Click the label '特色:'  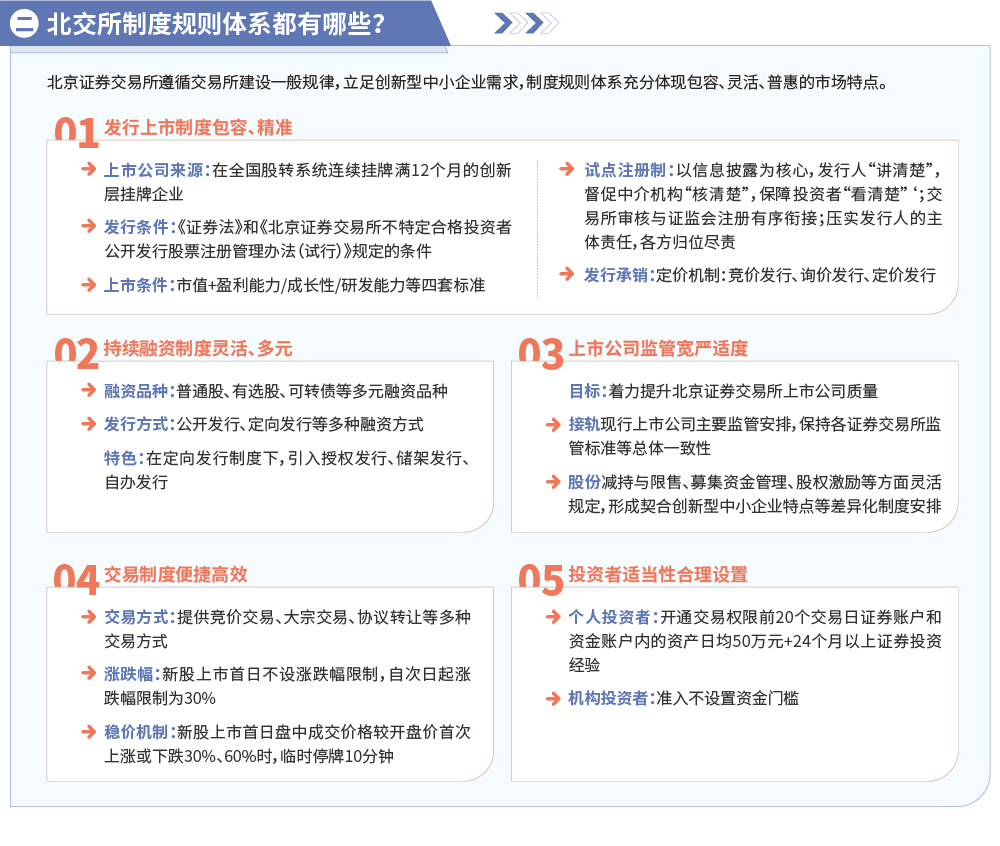(x=125, y=458)
